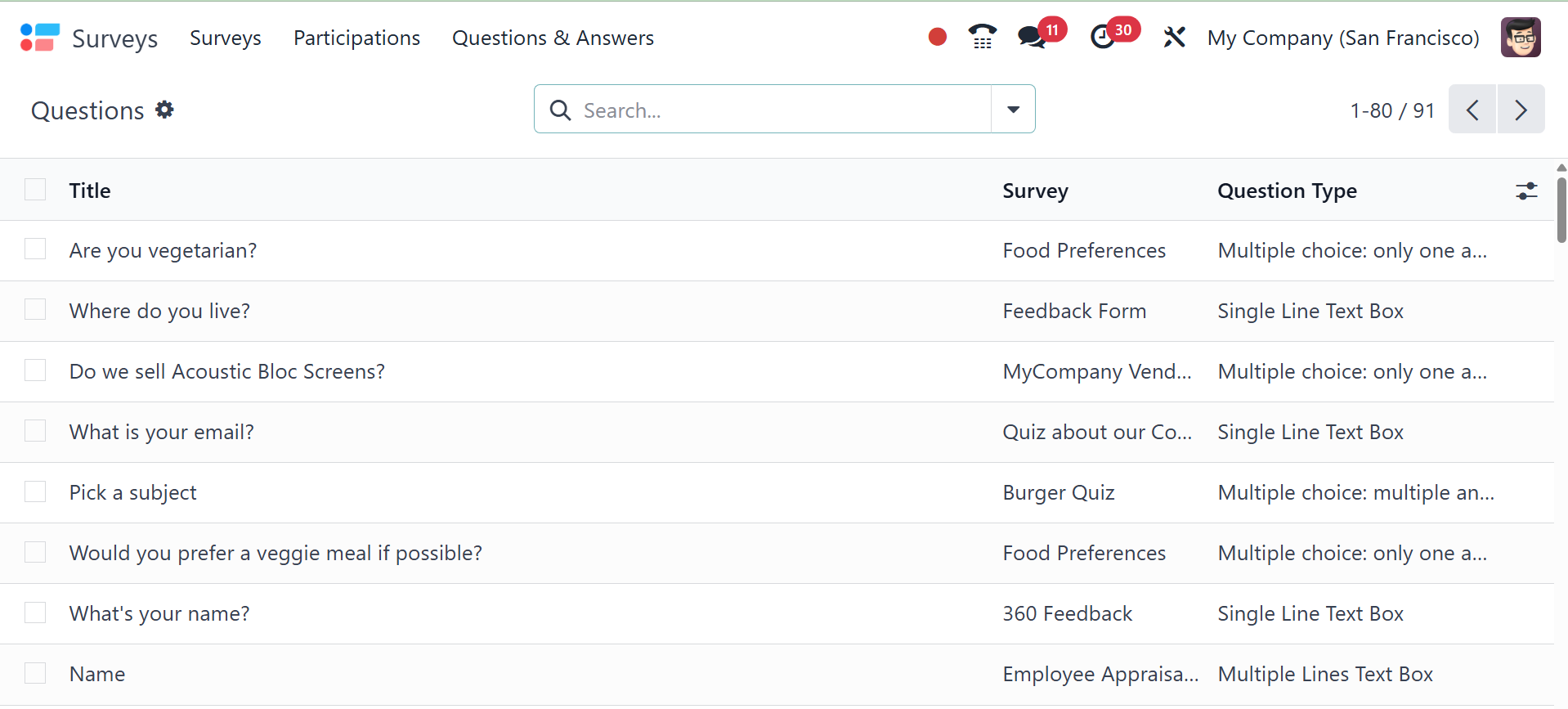Open the chat messages icon
This screenshot has height=709, width=1568.
[1032, 38]
